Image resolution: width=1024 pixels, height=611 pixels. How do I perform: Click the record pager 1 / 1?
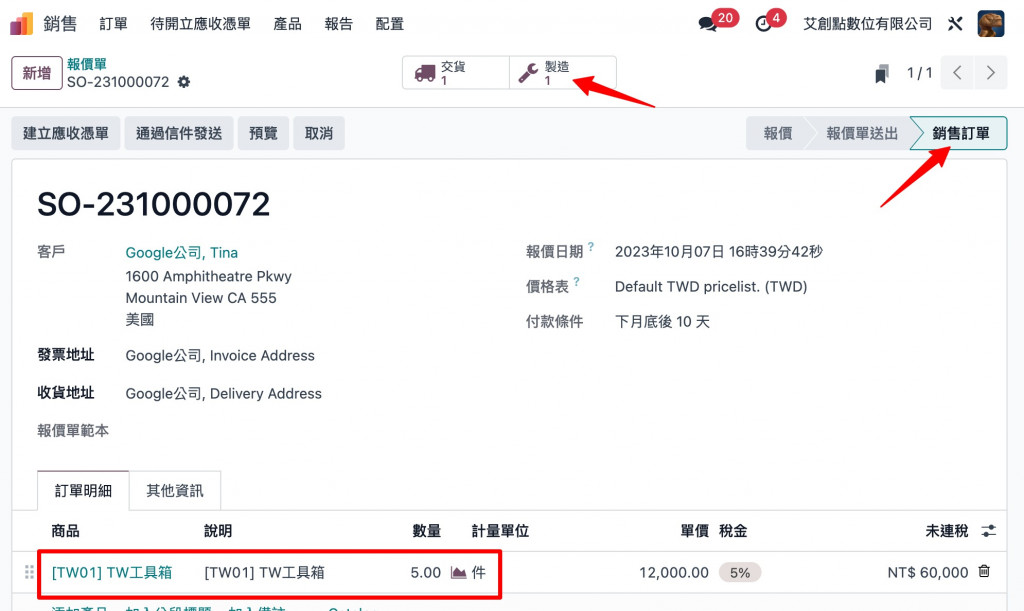pos(920,72)
